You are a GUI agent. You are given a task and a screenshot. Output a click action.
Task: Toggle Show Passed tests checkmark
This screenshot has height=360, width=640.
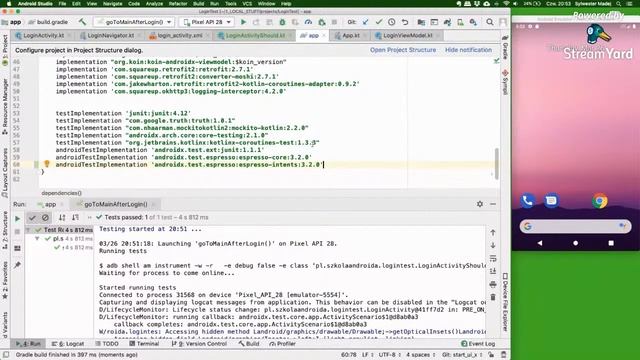click(x=32, y=218)
